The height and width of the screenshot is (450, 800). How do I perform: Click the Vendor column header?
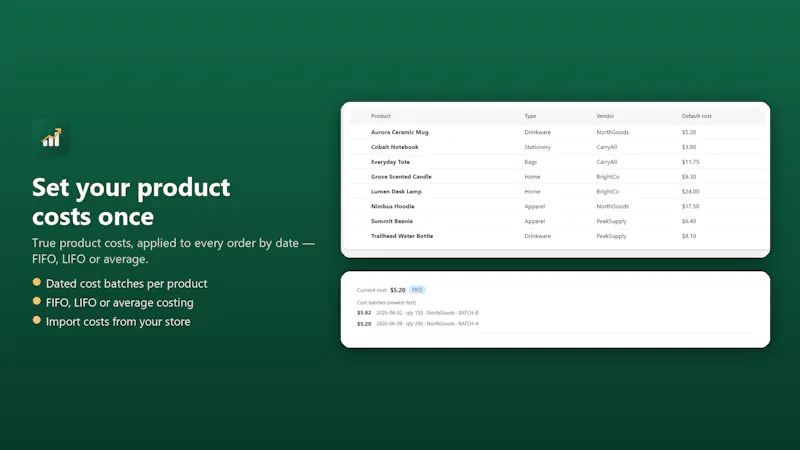coord(605,116)
